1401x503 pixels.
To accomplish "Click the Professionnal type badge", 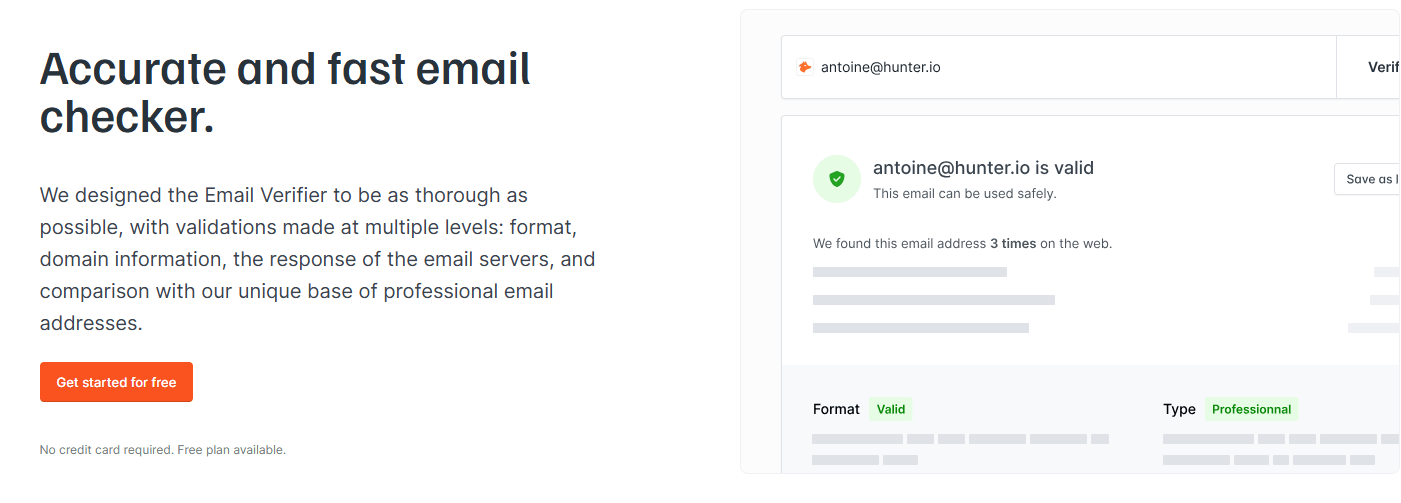I will click(1251, 409).
